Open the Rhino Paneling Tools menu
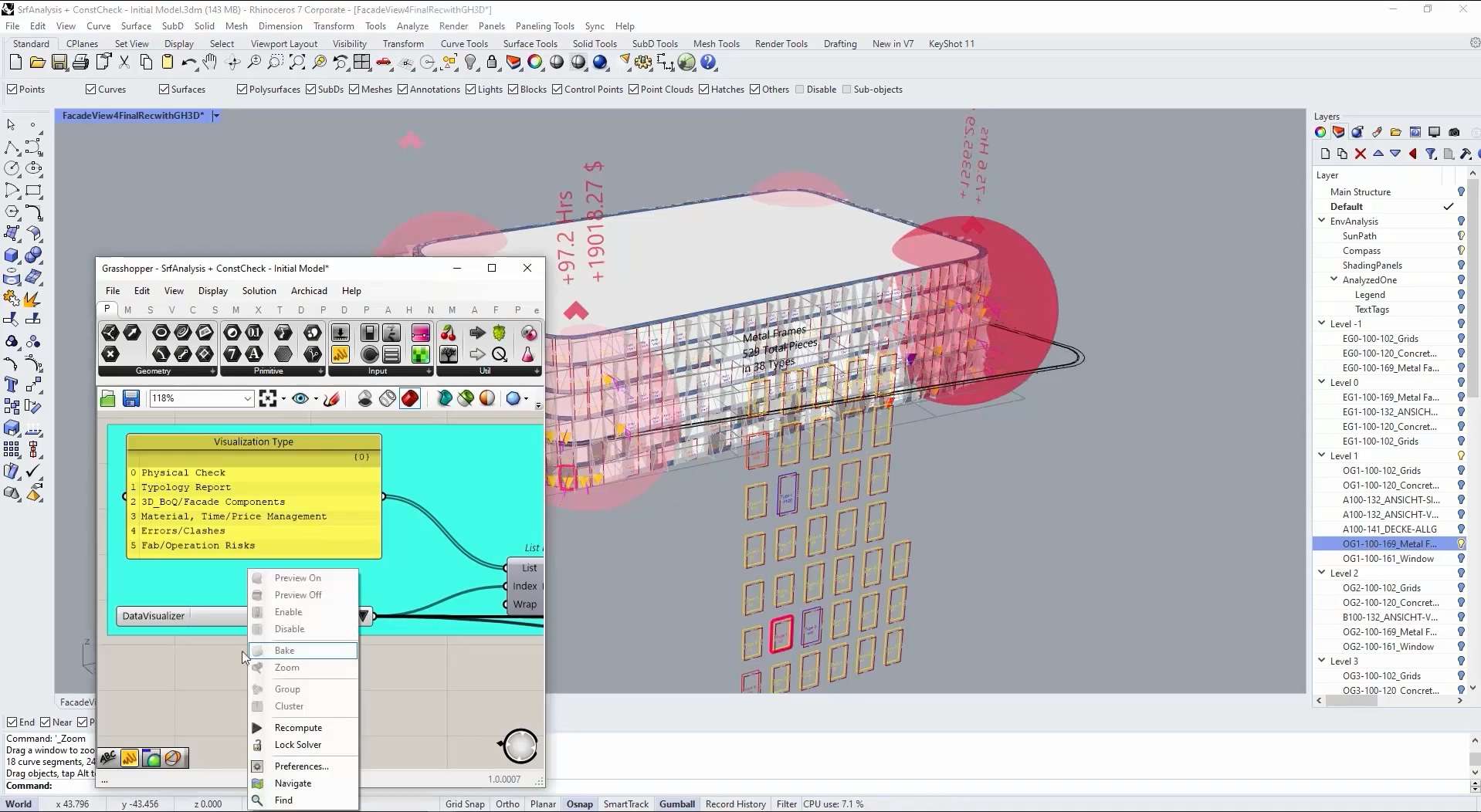The height and width of the screenshot is (812, 1481). (x=545, y=26)
